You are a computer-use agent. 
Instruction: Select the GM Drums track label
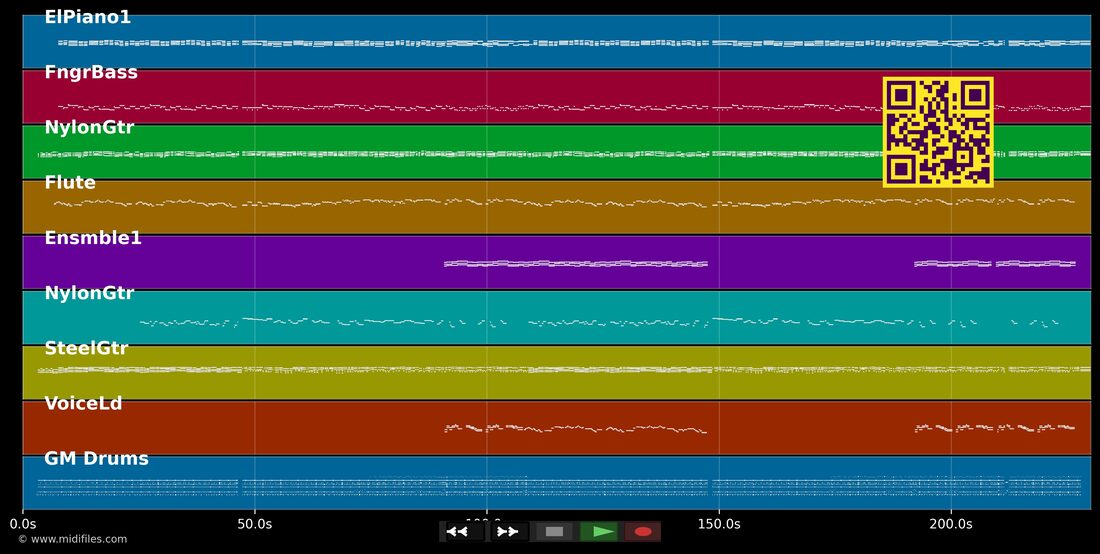[x=97, y=459]
